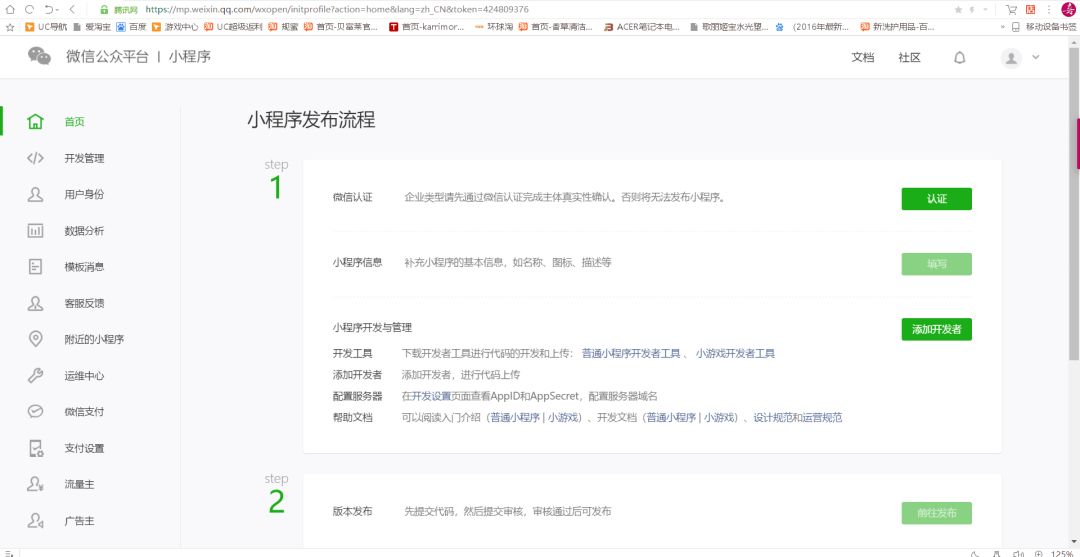Reload the page with refresh icon
This screenshot has height=557, width=1080.
[x=30, y=9]
